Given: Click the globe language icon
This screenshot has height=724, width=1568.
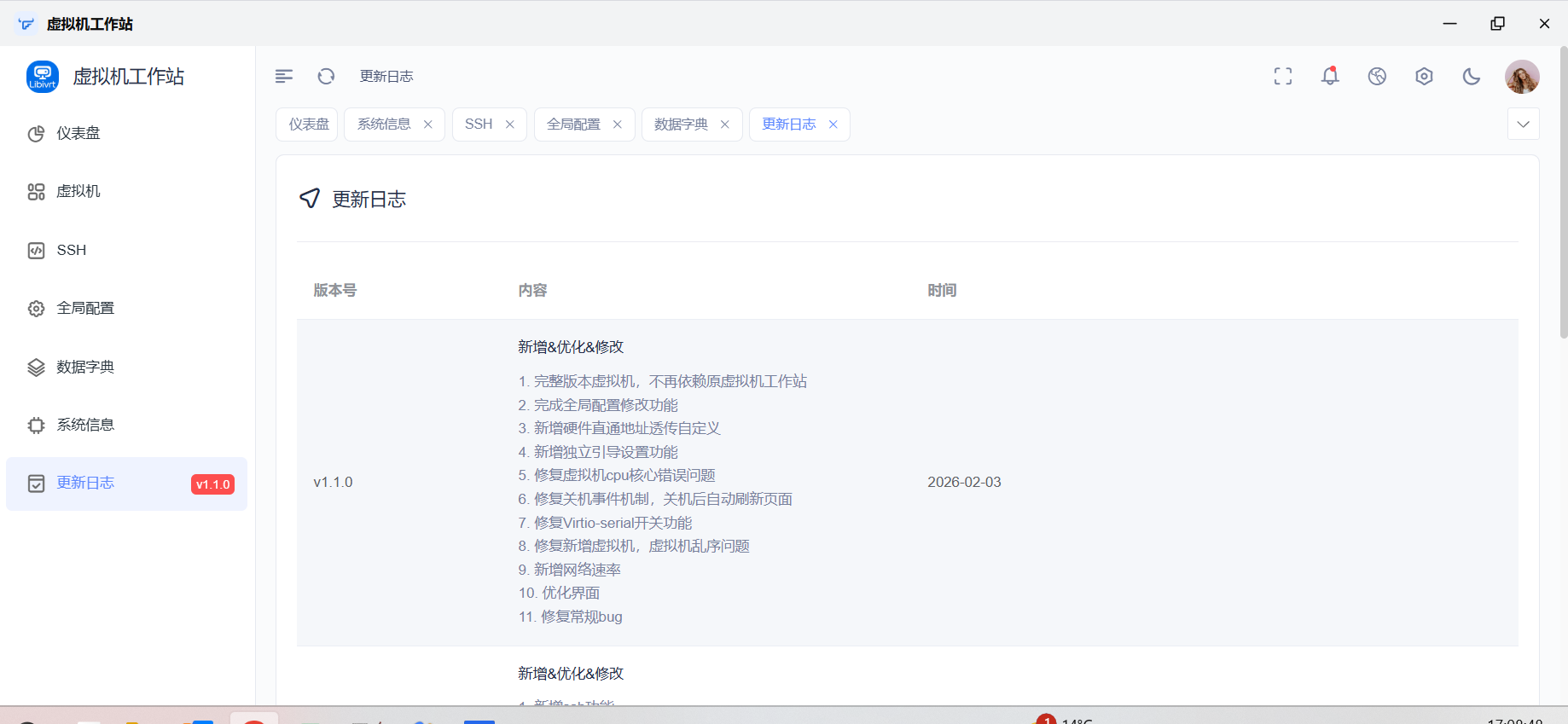Looking at the screenshot, I should pyautogui.click(x=1376, y=77).
